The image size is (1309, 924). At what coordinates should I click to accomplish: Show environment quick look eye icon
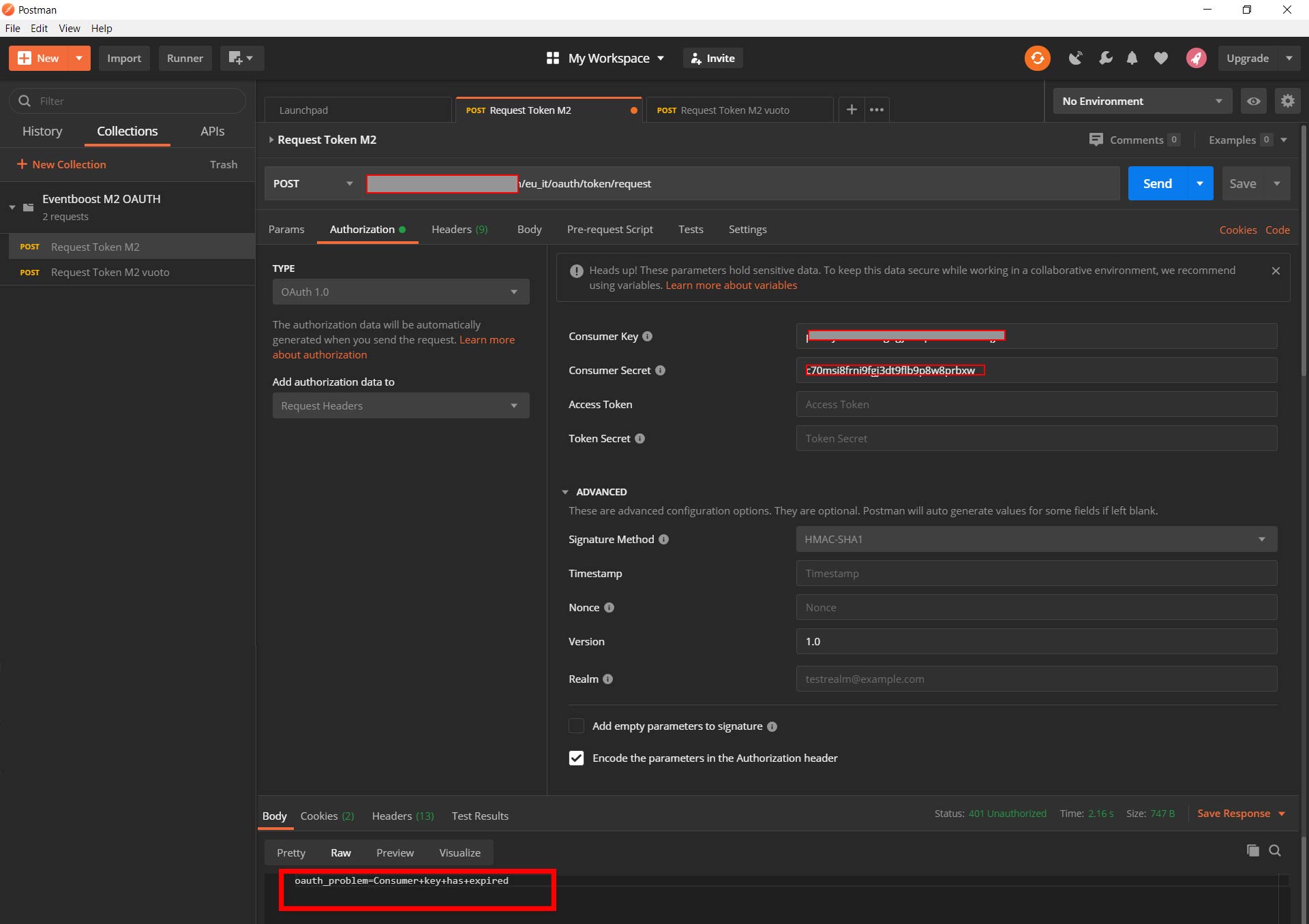pyautogui.click(x=1254, y=100)
